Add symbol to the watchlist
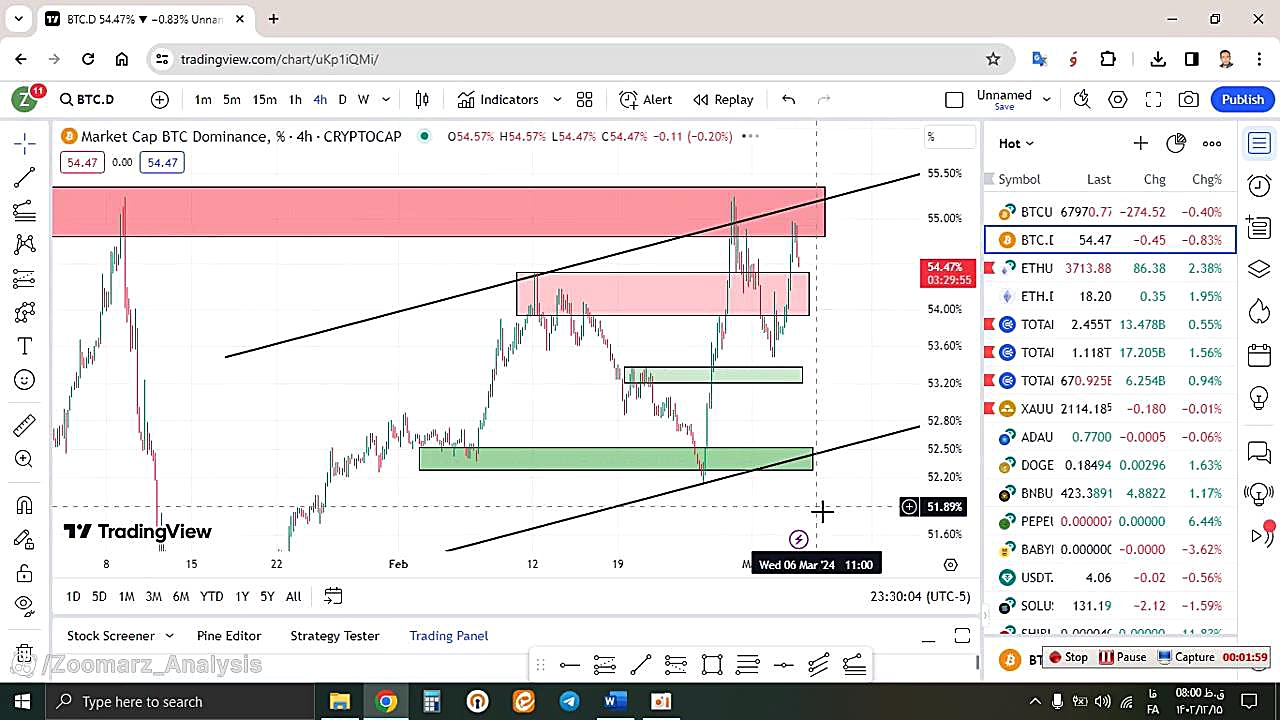1280x720 pixels. point(1140,143)
